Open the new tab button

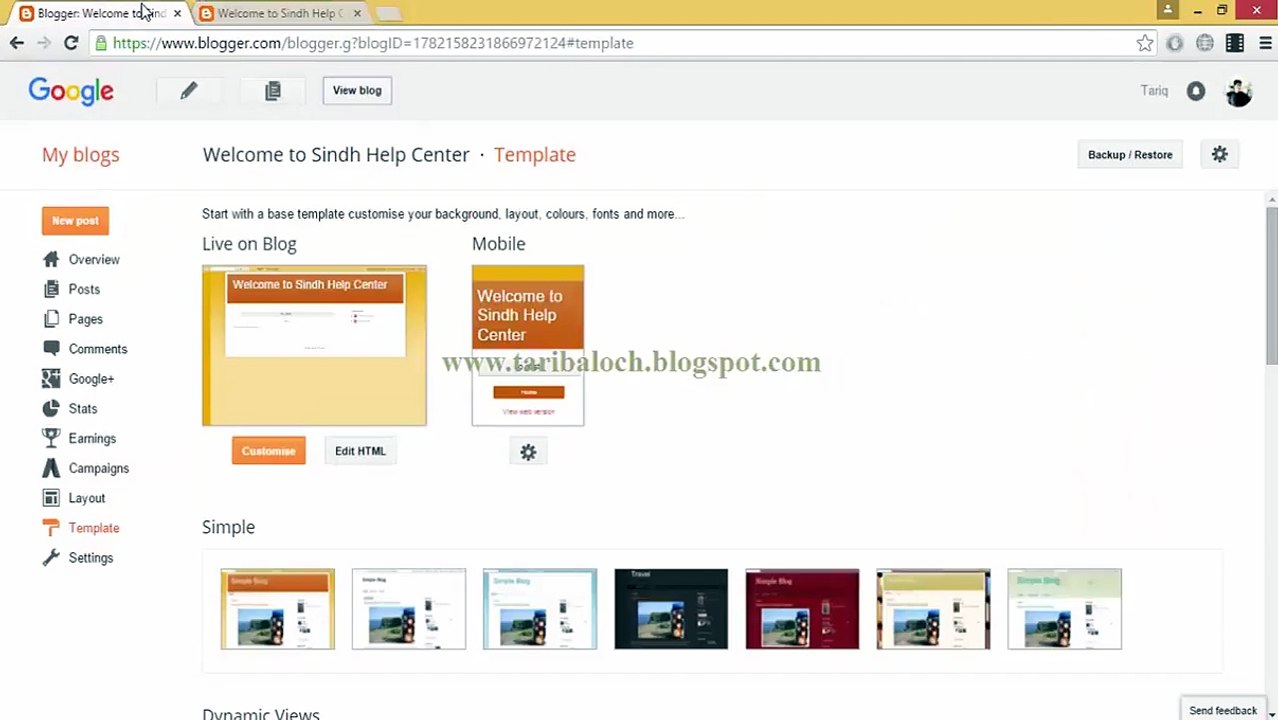[388, 13]
